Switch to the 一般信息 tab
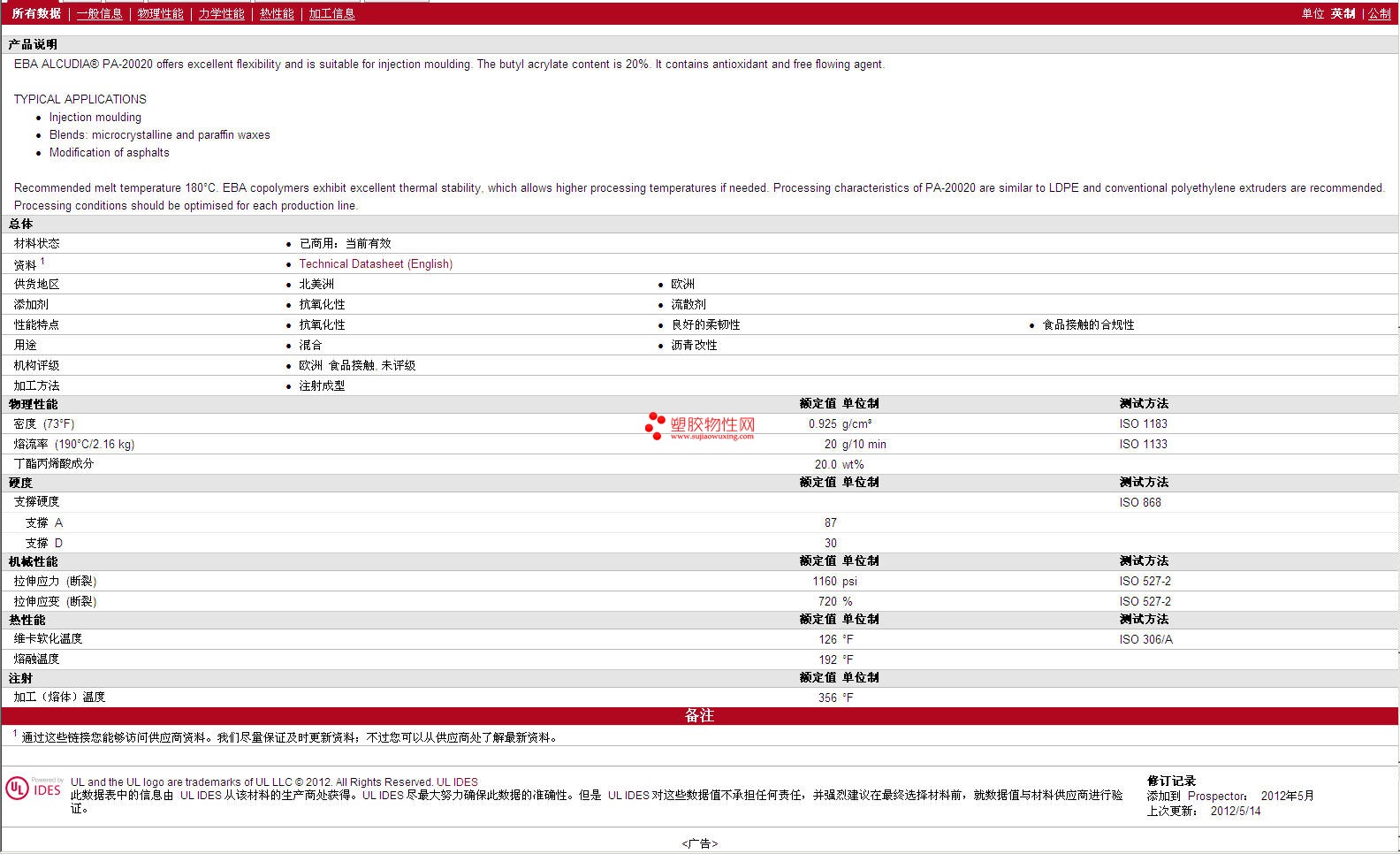 click(x=99, y=13)
